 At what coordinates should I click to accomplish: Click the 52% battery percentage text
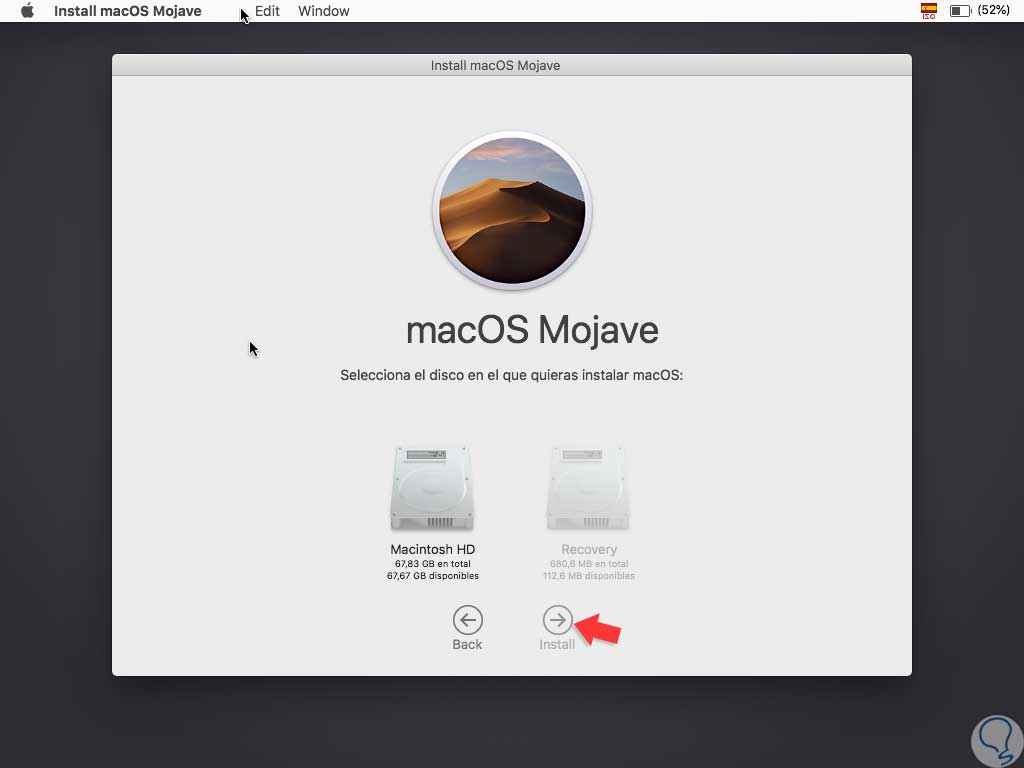[x=994, y=10]
